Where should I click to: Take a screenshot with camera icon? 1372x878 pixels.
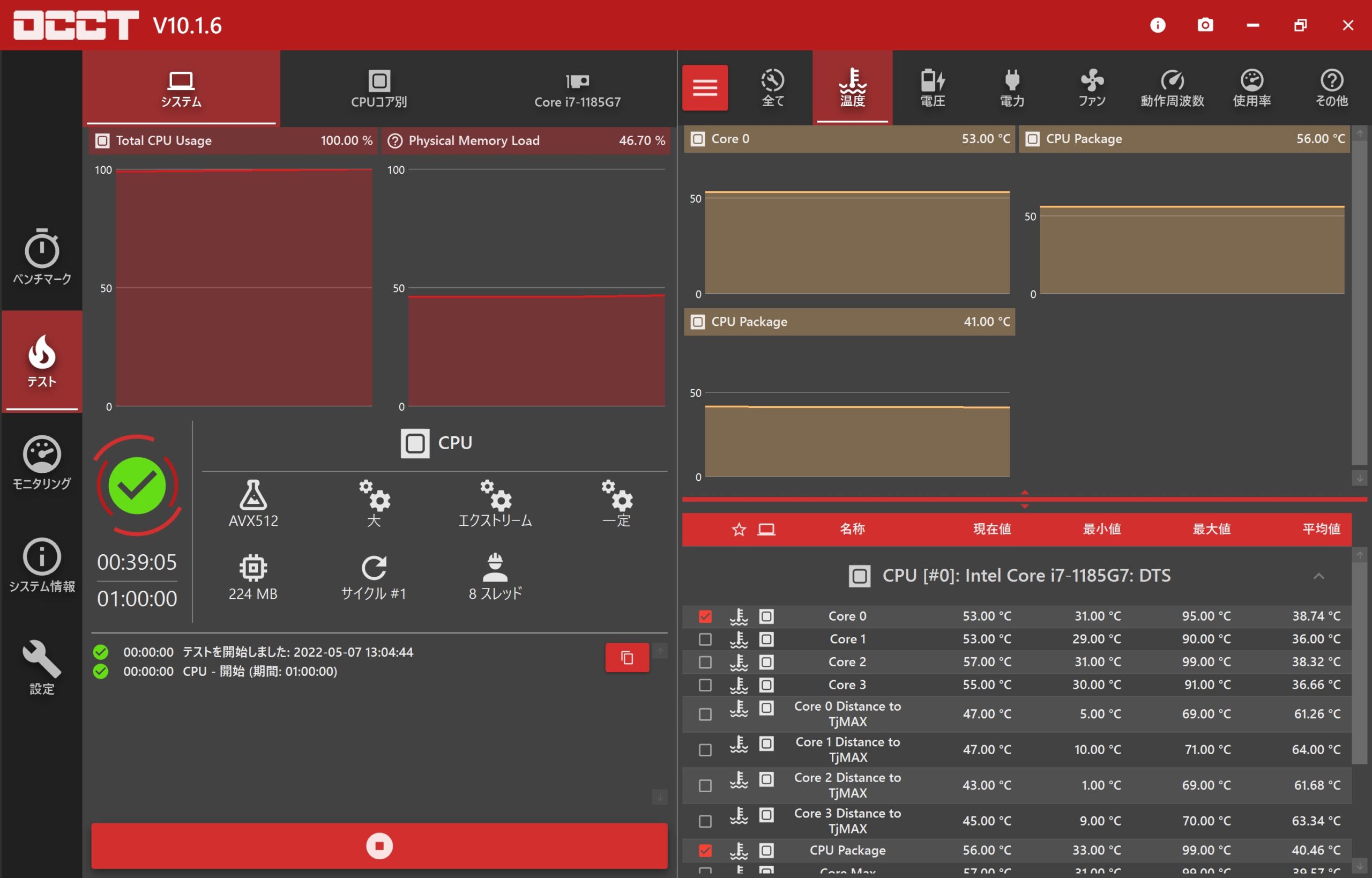coord(1205,25)
